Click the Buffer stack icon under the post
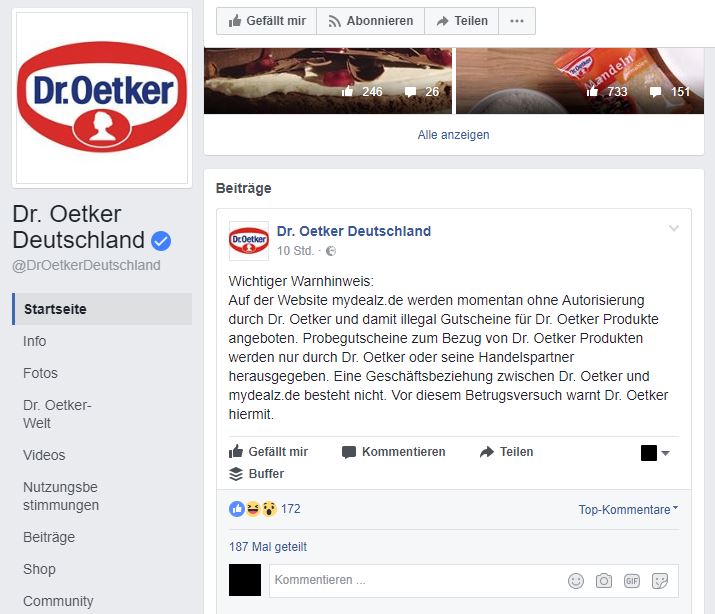715x614 pixels. tap(236, 474)
